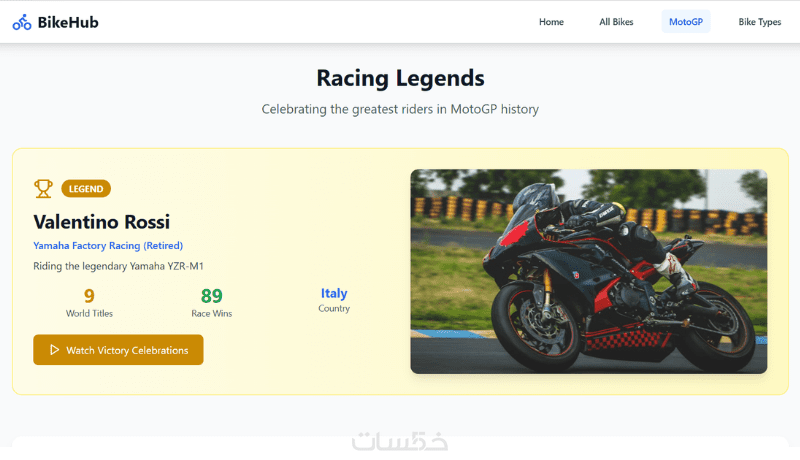
Task: Open the Home nav link
Action: pyautogui.click(x=551, y=22)
